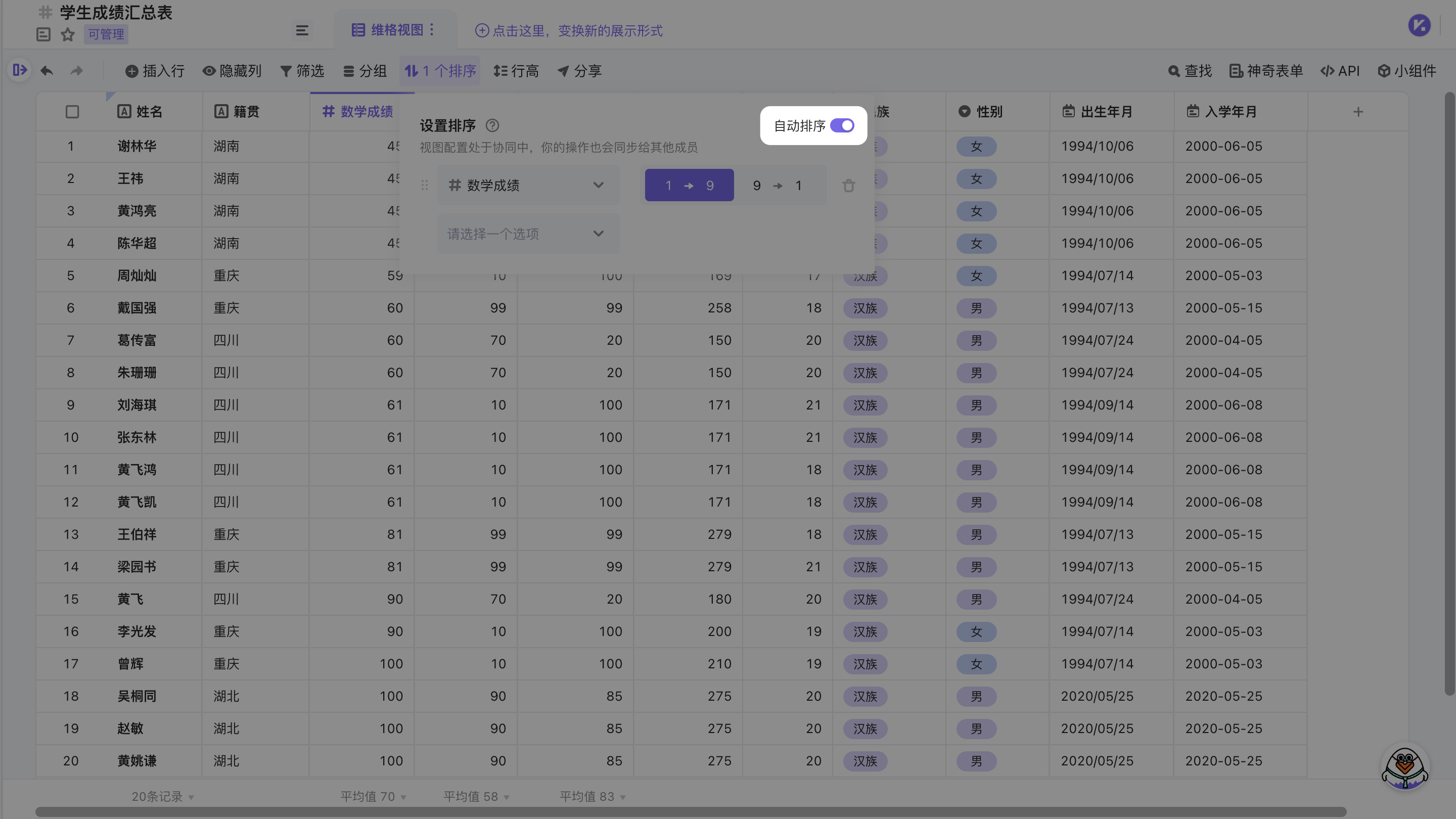The height and width of the screenshot is (819, 1456).
Task: Click the redo arrow icon
Action: [x=77, y=71]
